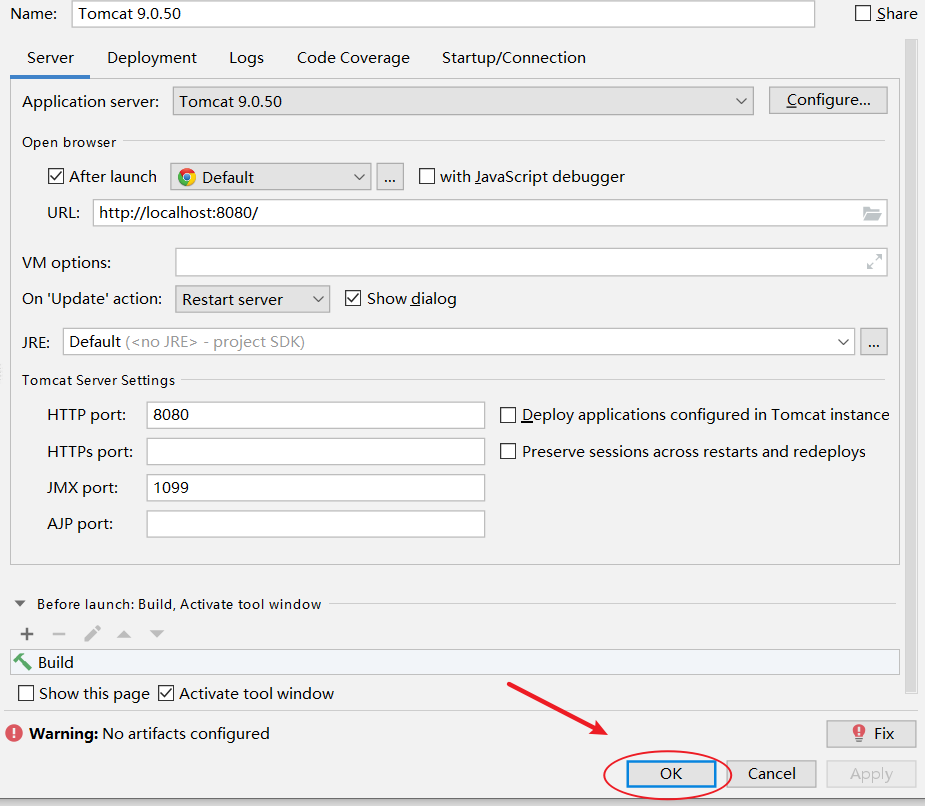Image resolution: width=925 pixels, height=806 pixels.
Task: Open the Code Coverage tab
Action: coord(353,58)
